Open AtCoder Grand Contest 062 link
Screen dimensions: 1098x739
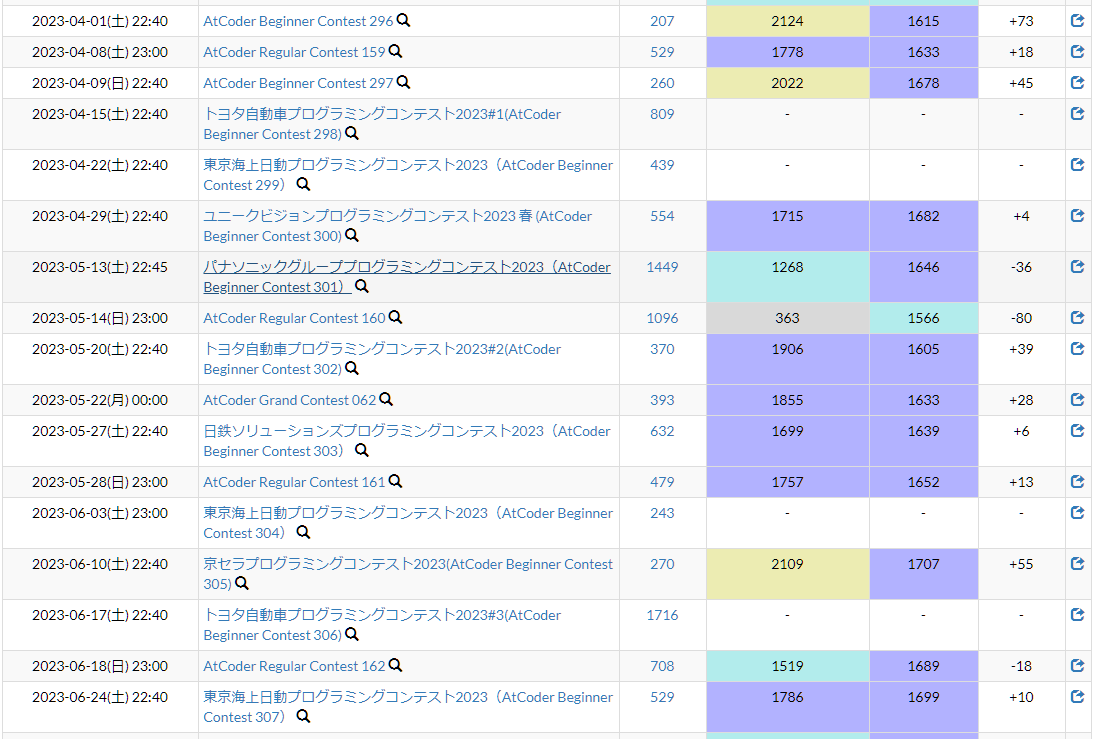[x=290, y=400]
